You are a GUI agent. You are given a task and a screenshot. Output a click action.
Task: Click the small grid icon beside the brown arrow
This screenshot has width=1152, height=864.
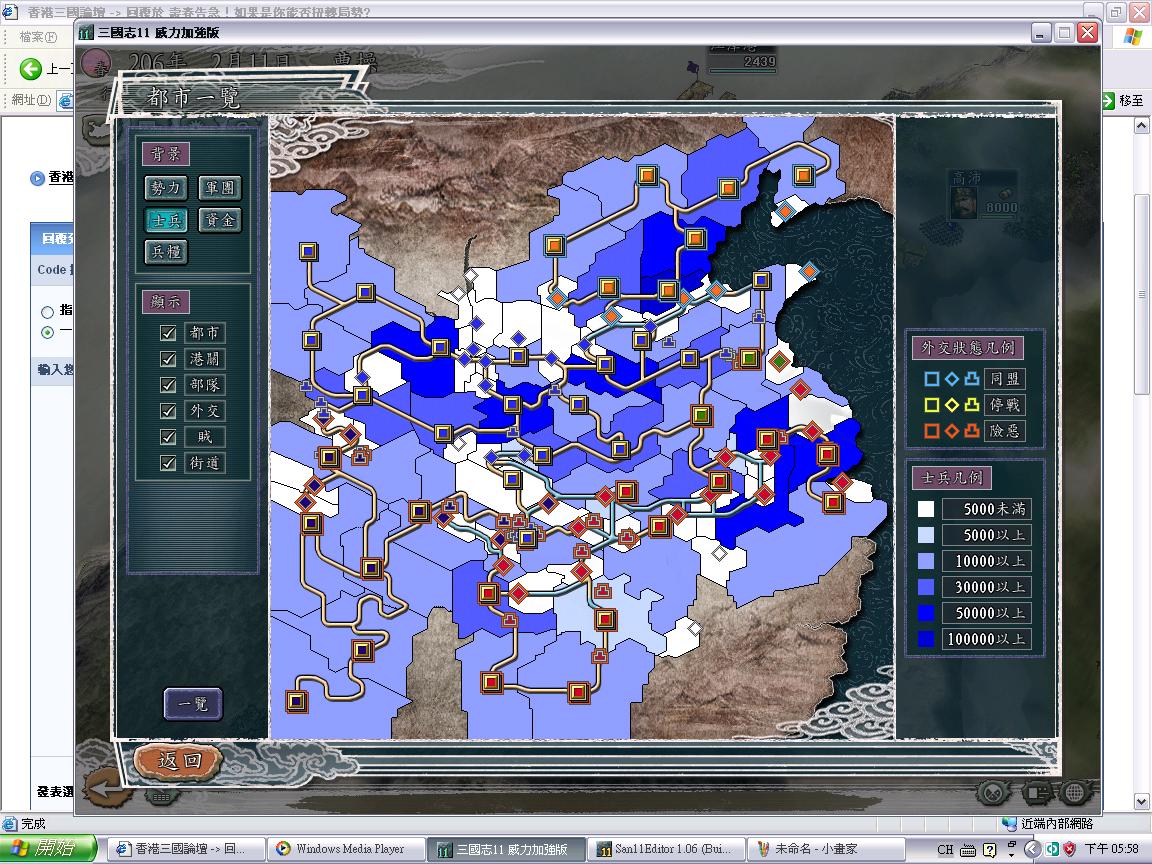point(160,795)
